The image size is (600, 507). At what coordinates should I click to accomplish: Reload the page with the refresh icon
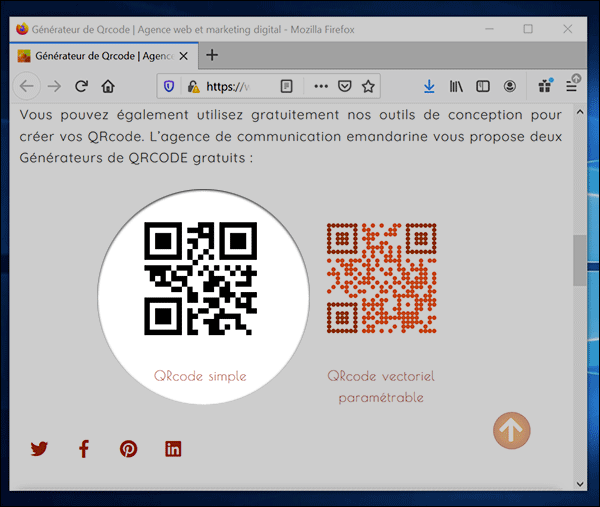tap(81, 87)
